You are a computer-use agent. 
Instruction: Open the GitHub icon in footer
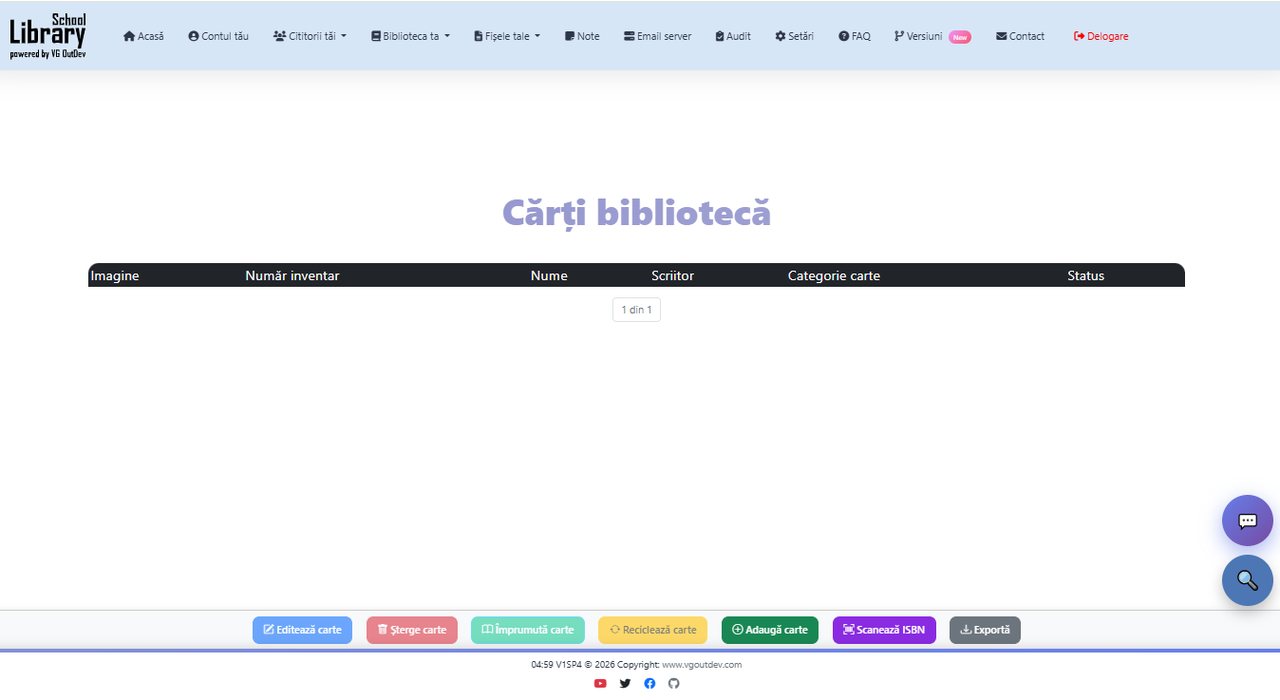tap(674, 684)
